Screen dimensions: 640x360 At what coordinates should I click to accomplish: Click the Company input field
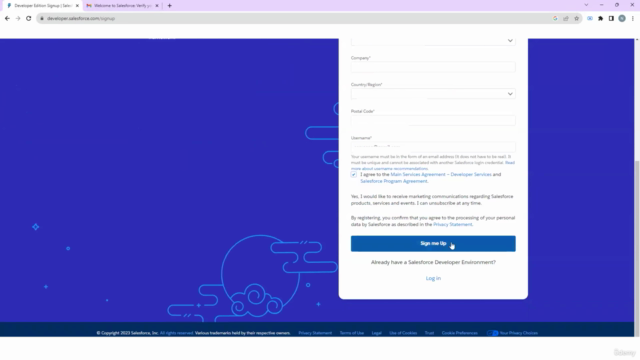tap(433, 67)
